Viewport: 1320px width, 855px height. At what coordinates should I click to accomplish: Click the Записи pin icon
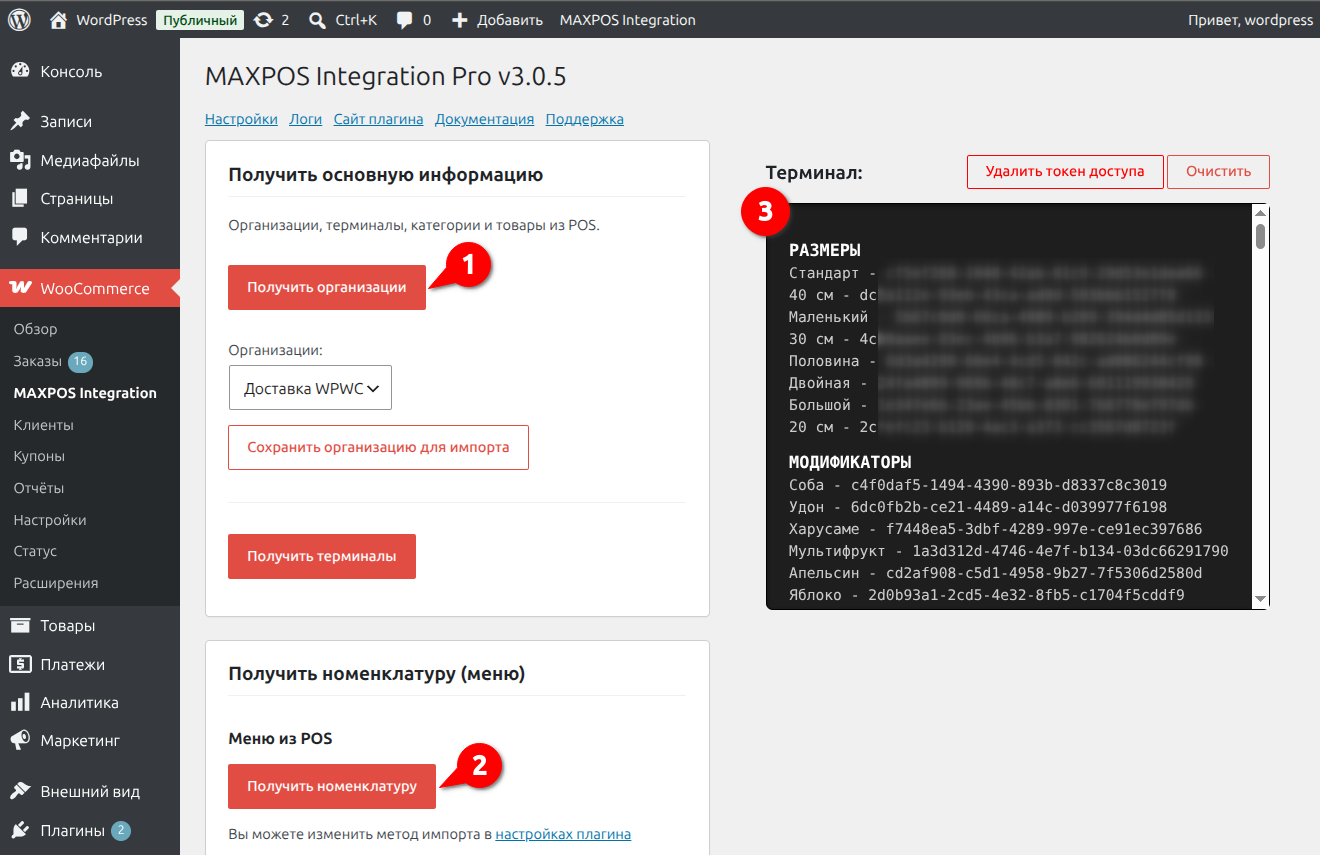point(20,121)
